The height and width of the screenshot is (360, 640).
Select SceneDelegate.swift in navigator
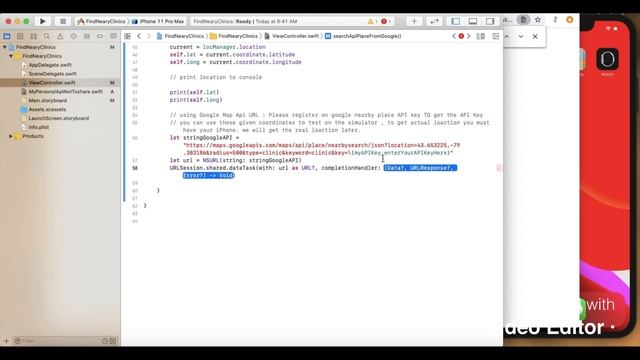point(52,74)
